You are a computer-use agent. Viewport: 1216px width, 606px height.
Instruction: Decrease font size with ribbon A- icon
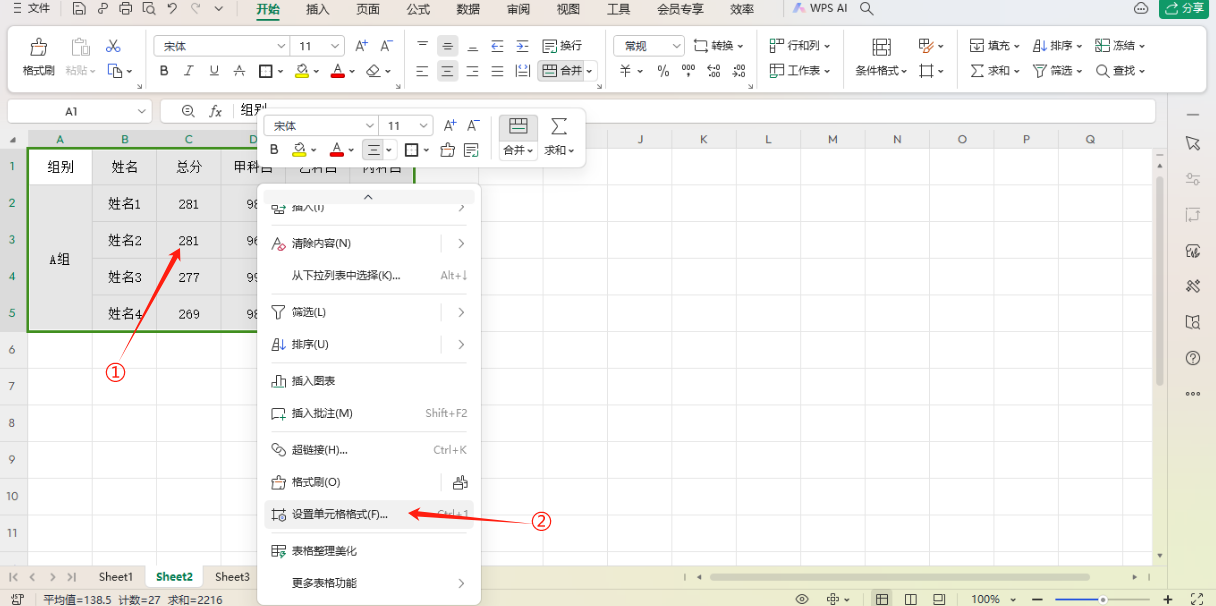[386, 46]
